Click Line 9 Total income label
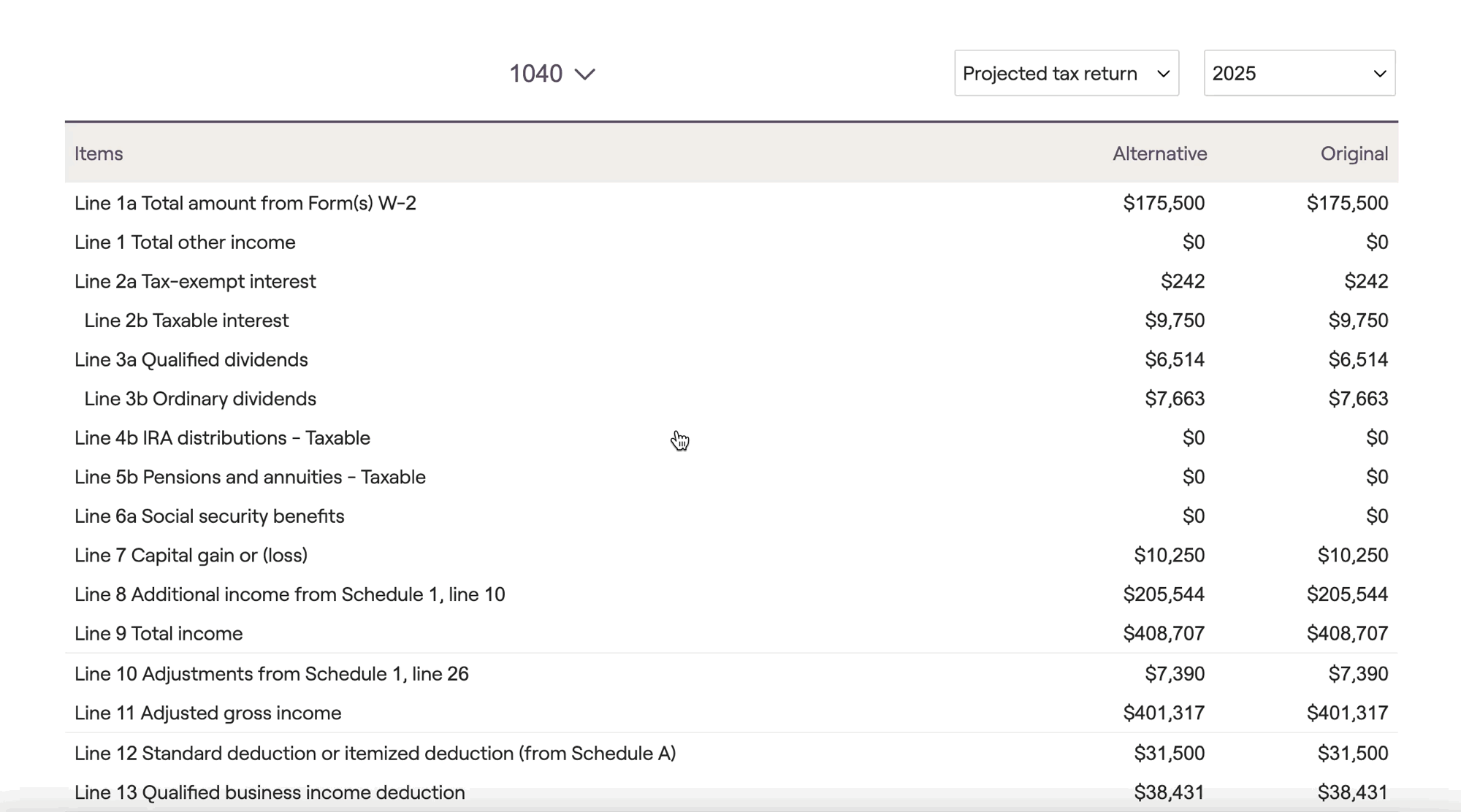The image size is (1461, 812). click(159, 634)
